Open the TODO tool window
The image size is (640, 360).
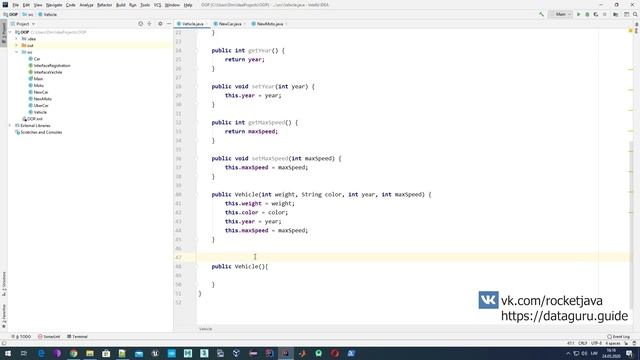point(21,336)
